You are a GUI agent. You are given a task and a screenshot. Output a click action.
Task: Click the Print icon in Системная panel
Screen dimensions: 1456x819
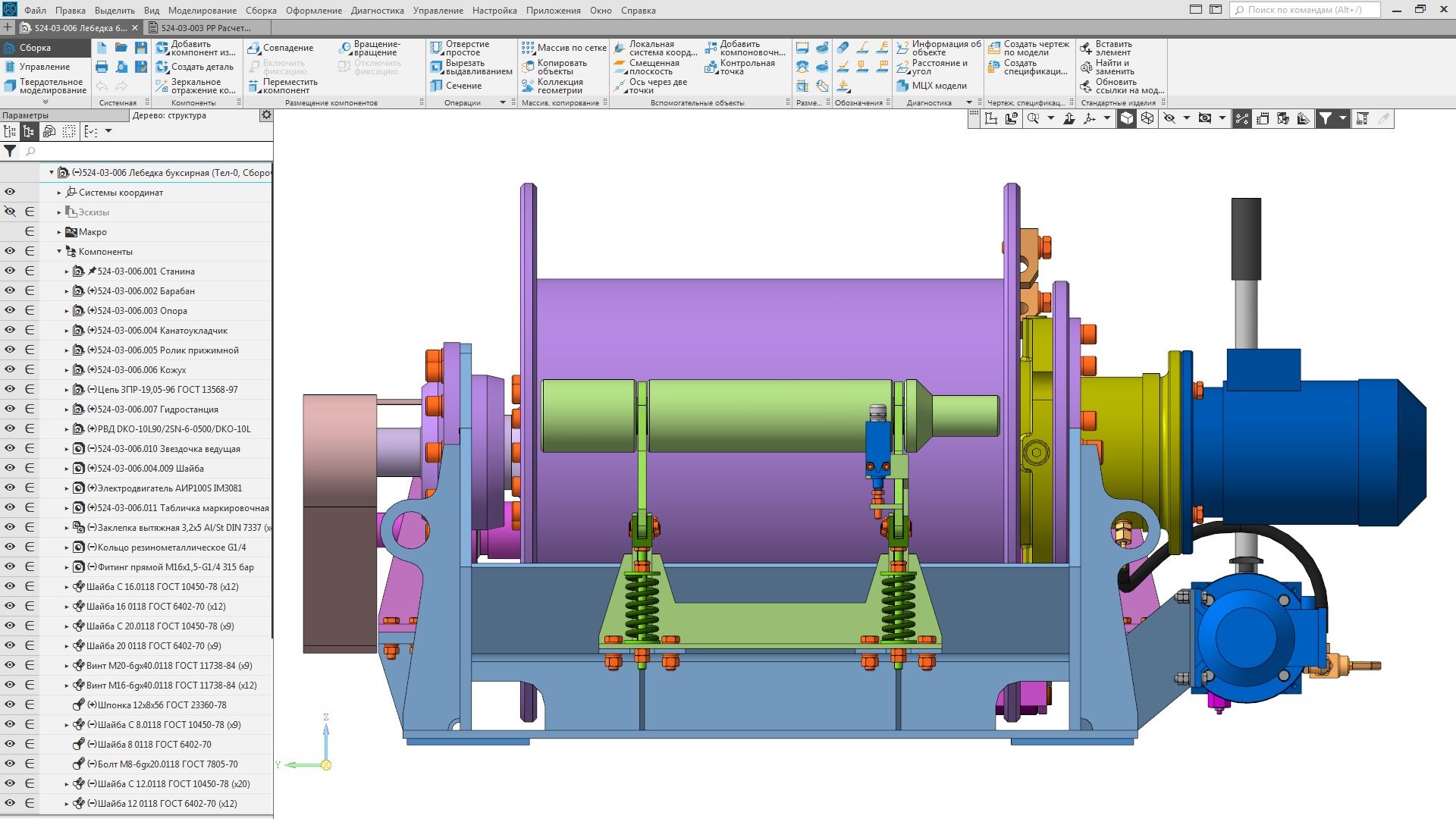pos(102,67)
